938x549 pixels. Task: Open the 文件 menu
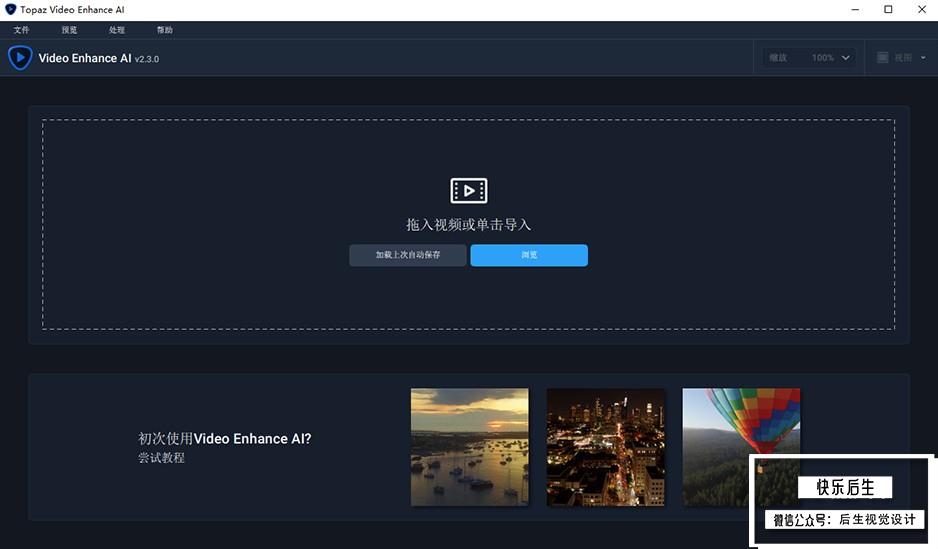tap(22, 30)
